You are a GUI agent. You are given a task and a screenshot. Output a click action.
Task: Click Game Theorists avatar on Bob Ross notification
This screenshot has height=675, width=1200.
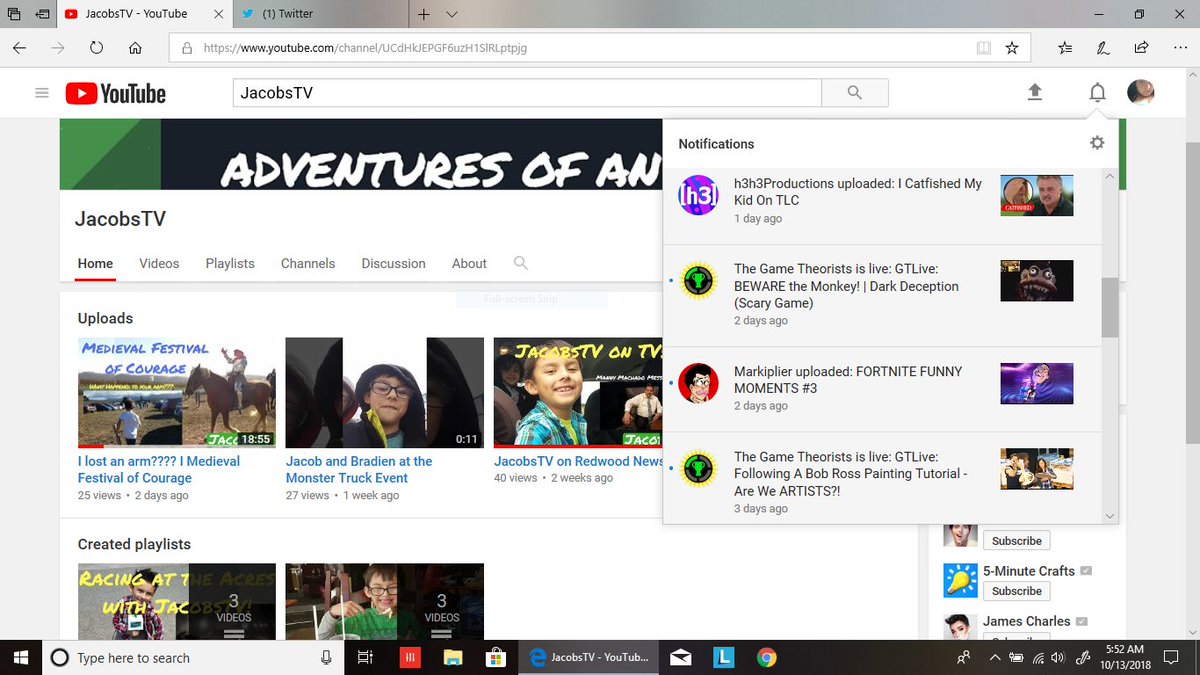pyautogui.click(x=698, y=469)
